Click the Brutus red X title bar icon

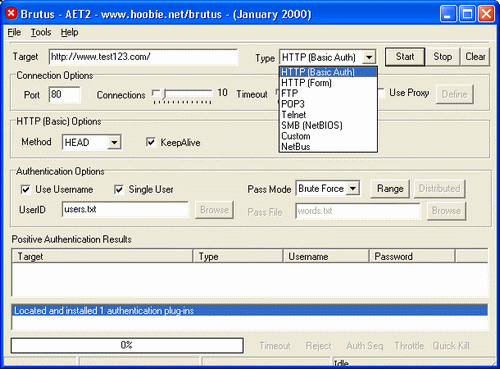11,13
